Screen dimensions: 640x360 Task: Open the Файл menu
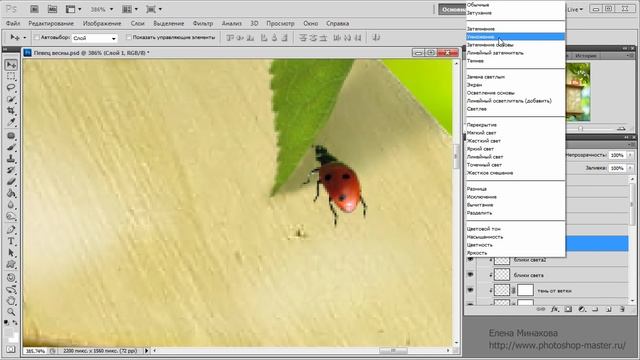[x=13, y=23]
